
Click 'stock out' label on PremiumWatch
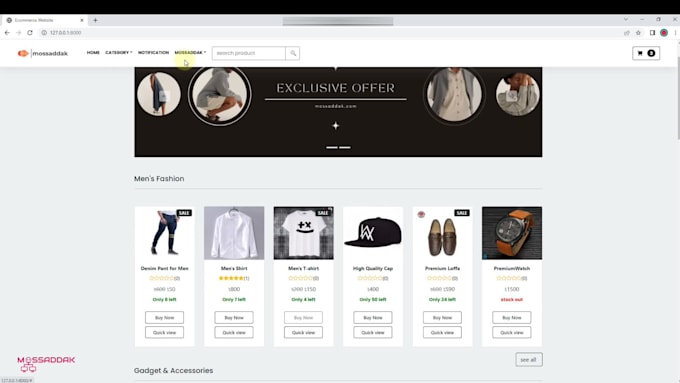click(512, 299)
